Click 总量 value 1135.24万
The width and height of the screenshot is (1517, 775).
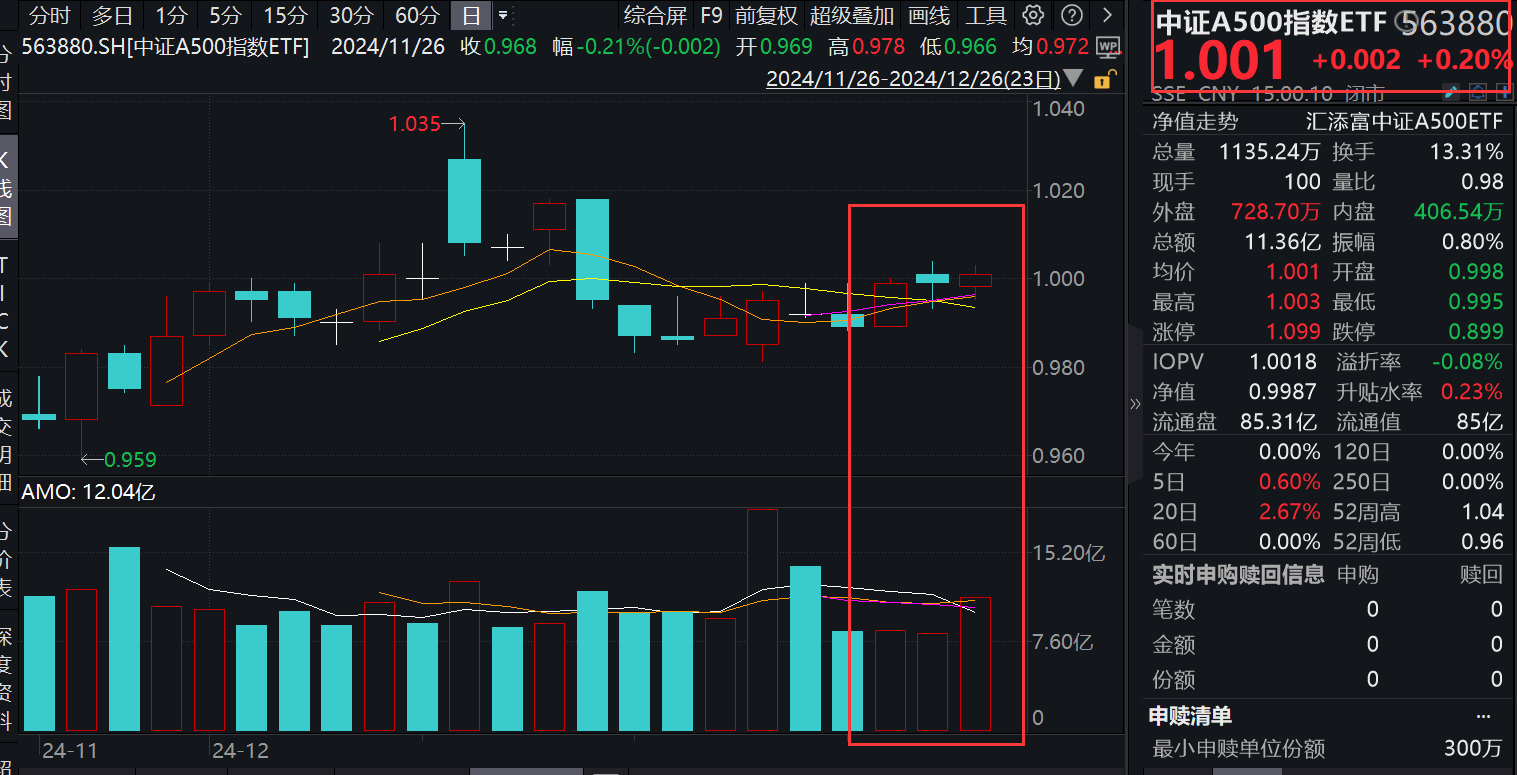(x=1270, y=152)
